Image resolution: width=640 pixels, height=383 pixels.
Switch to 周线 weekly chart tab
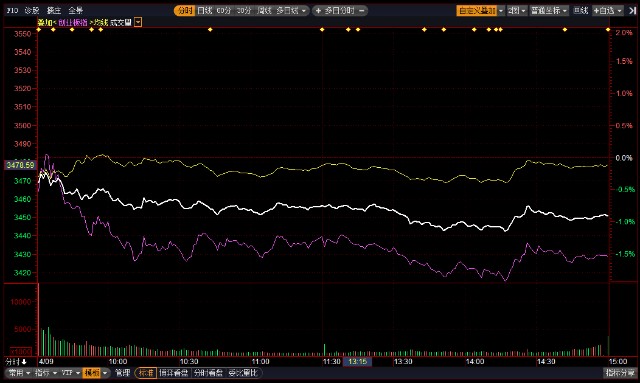pyautogui.click(x=264, y=11)
